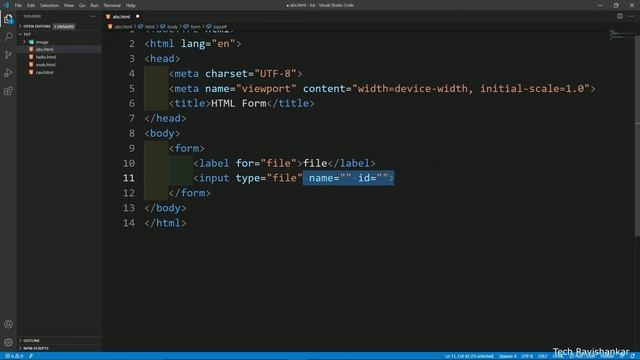The height and width of the screenshot is (360, 640).
Task: Click the UTF-8 encoding status entry
Action: [x=527, y=356]
